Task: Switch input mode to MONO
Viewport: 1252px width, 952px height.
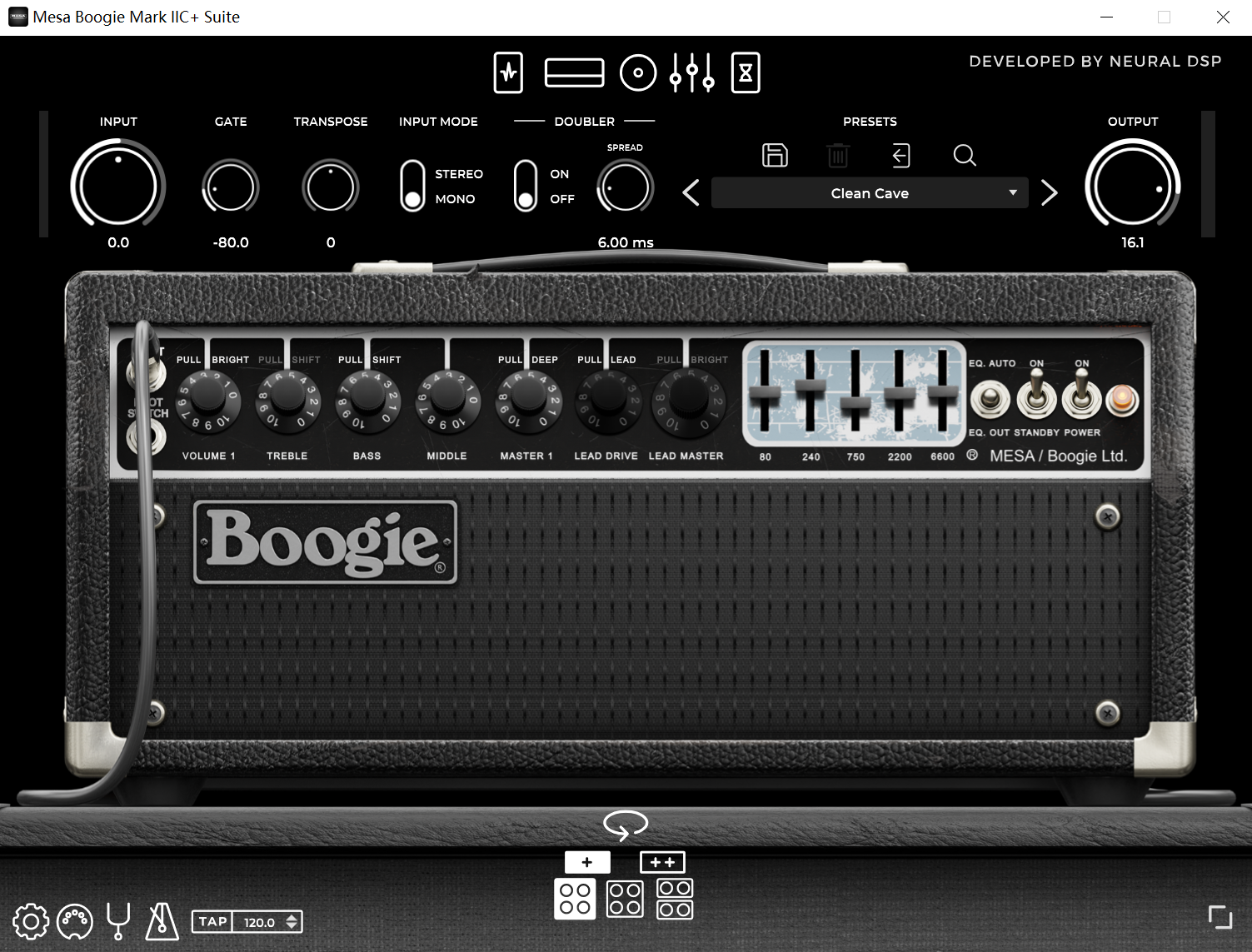Action: 413,198
